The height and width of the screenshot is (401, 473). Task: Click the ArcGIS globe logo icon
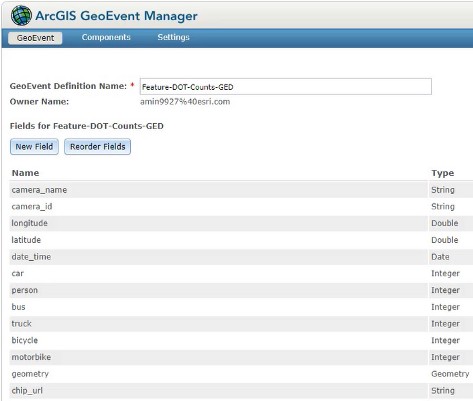(21, 15)
